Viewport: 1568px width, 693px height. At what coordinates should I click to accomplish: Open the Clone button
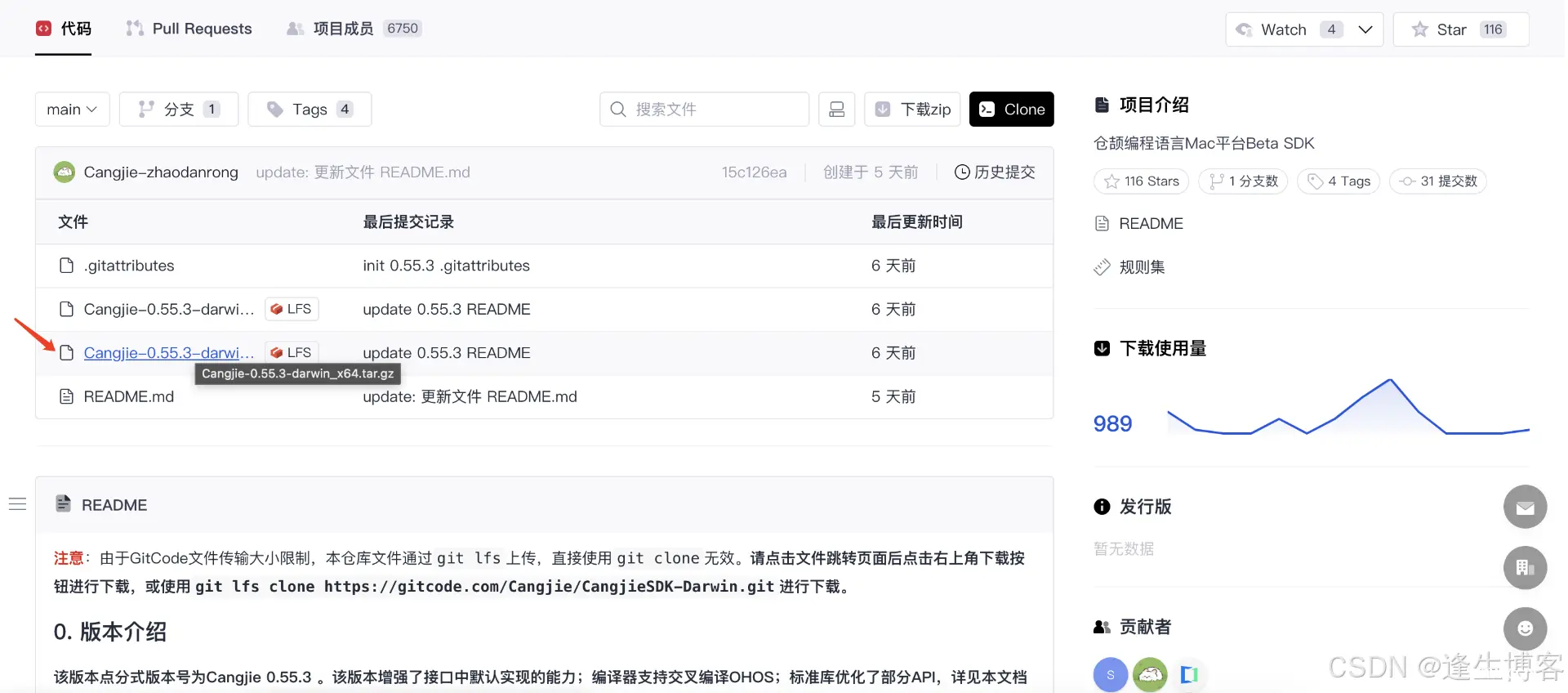coord(1011,110)
